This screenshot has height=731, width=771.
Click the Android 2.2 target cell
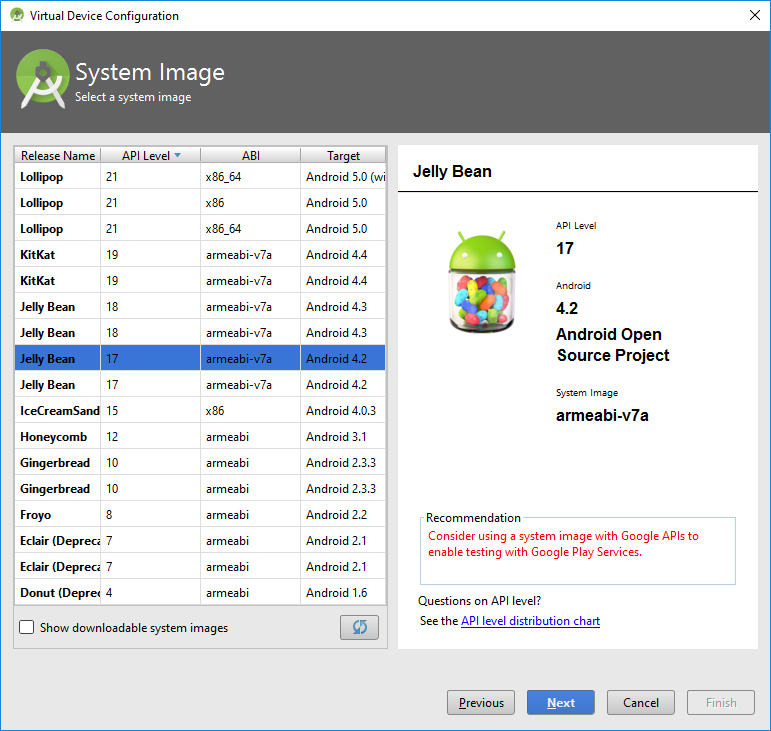(x=343, y=515)
